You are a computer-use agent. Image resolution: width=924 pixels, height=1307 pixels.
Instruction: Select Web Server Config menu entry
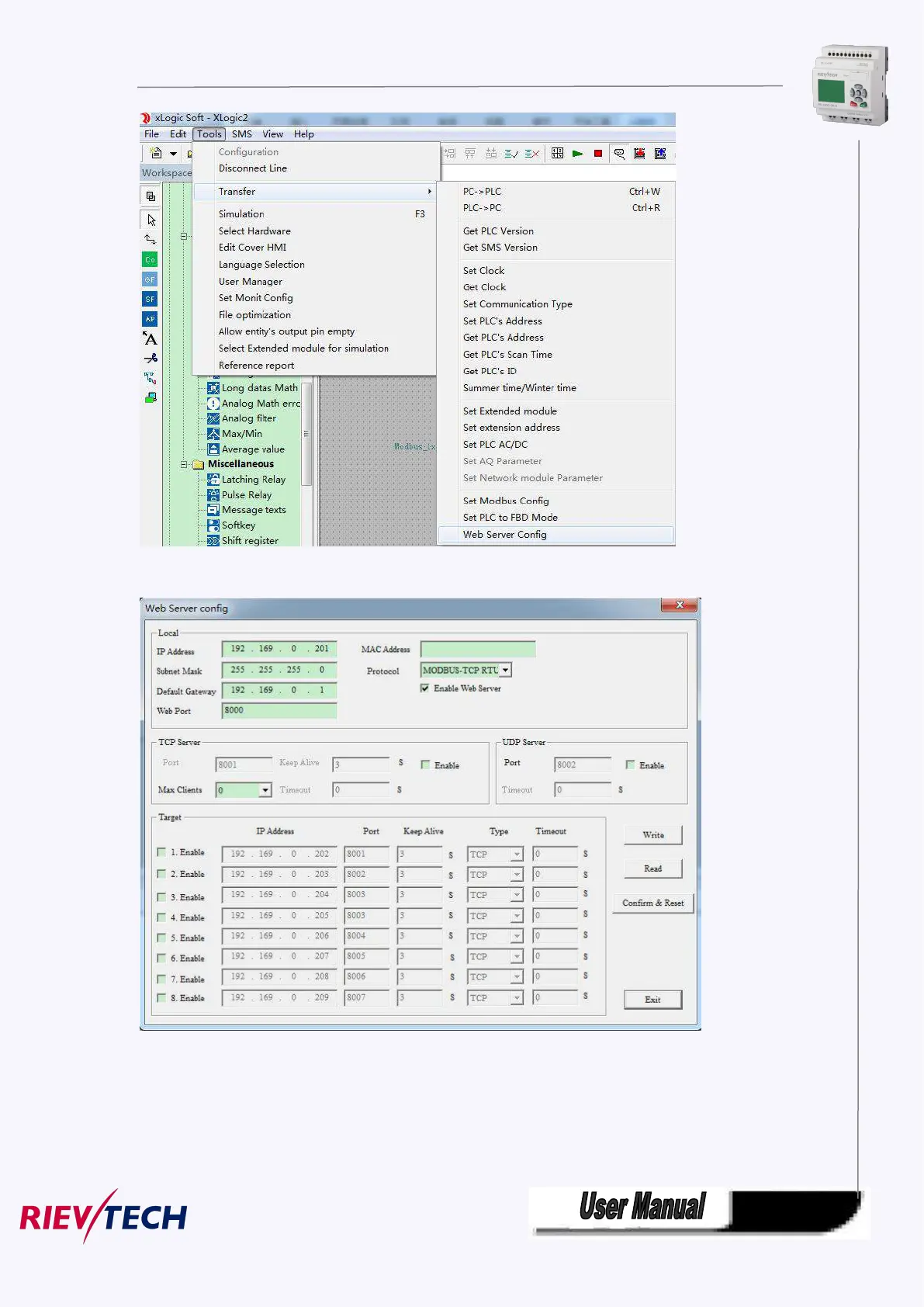(x=556, y=535)
